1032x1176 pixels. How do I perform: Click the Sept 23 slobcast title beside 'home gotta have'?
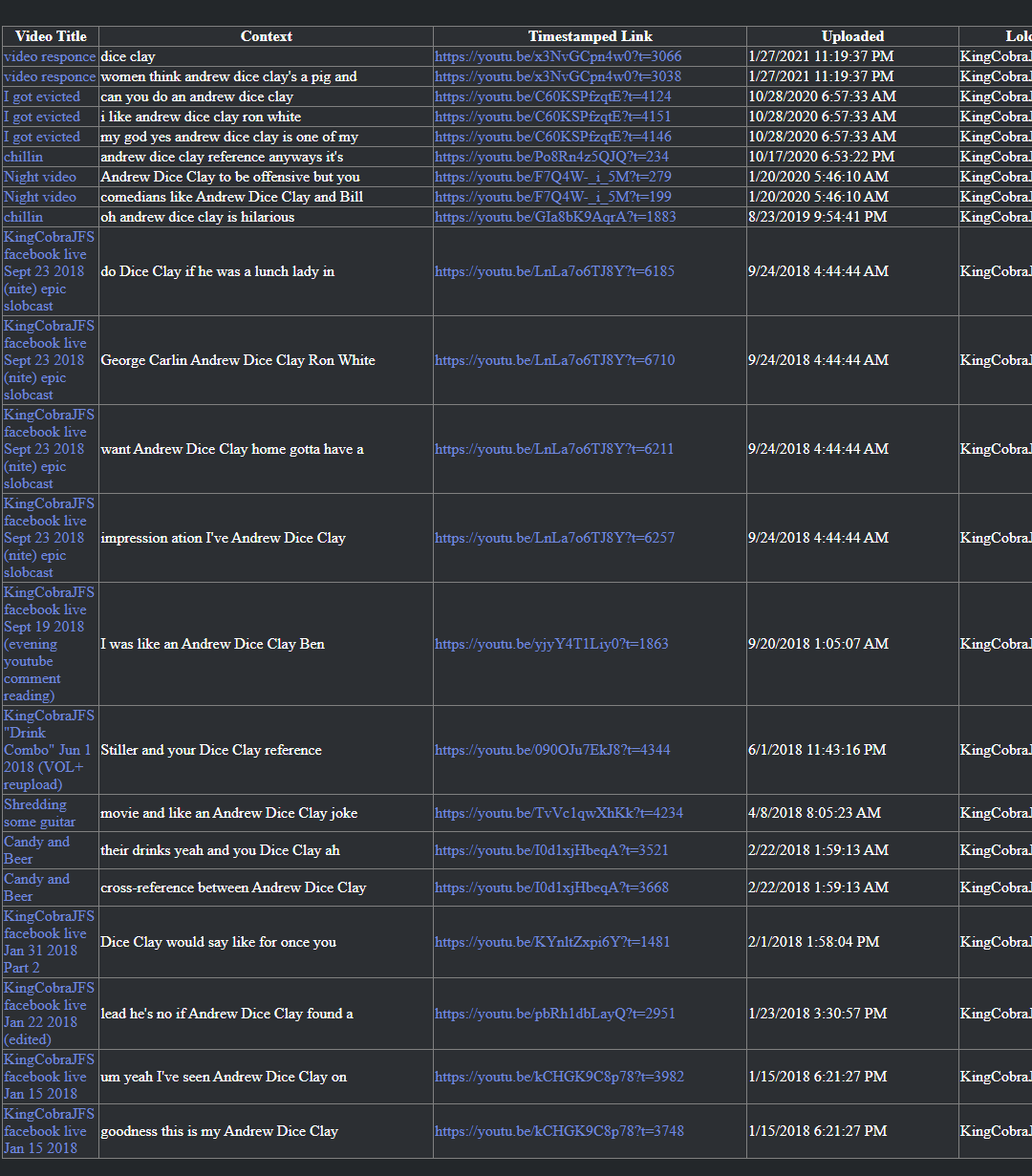coord(50,449)
